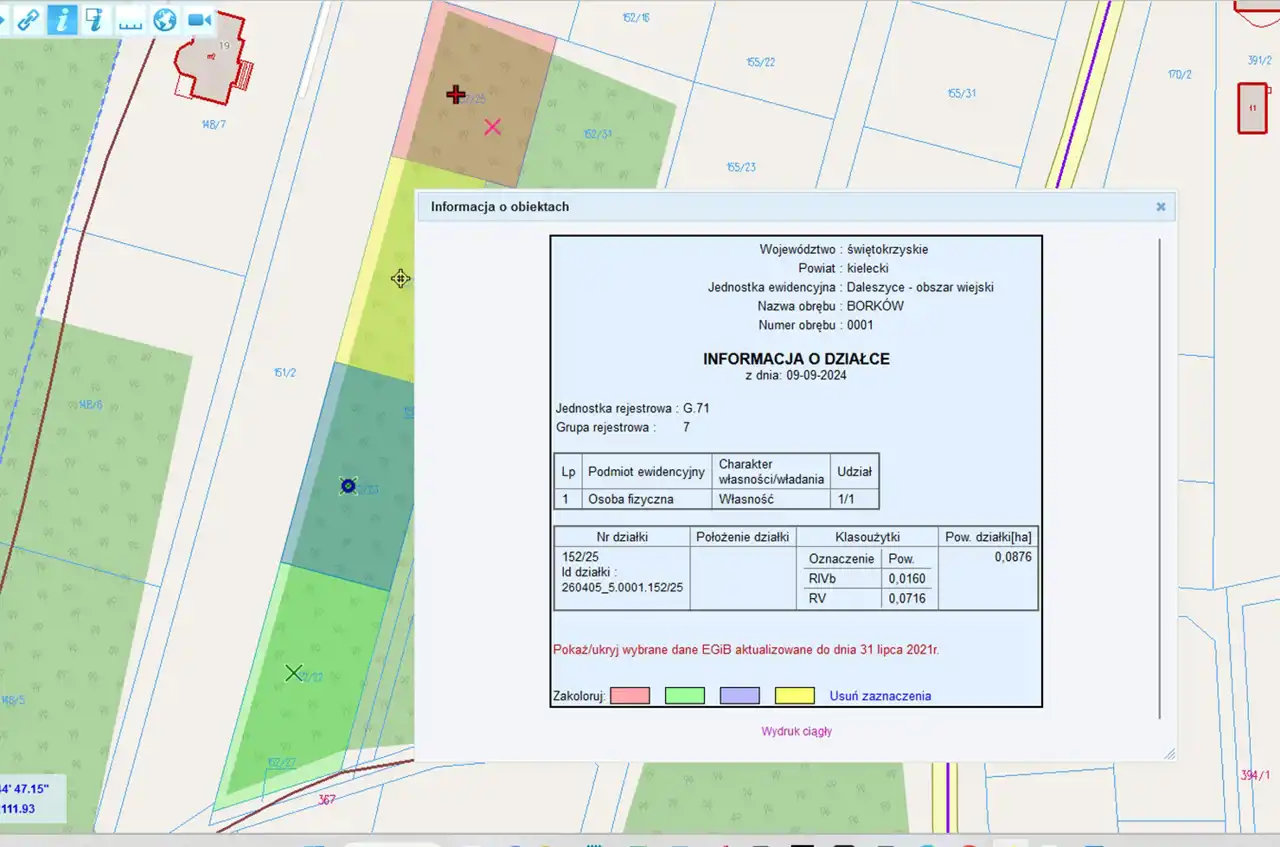
Task: Select the area information tool icon
Action: click(x=95, y=20)
